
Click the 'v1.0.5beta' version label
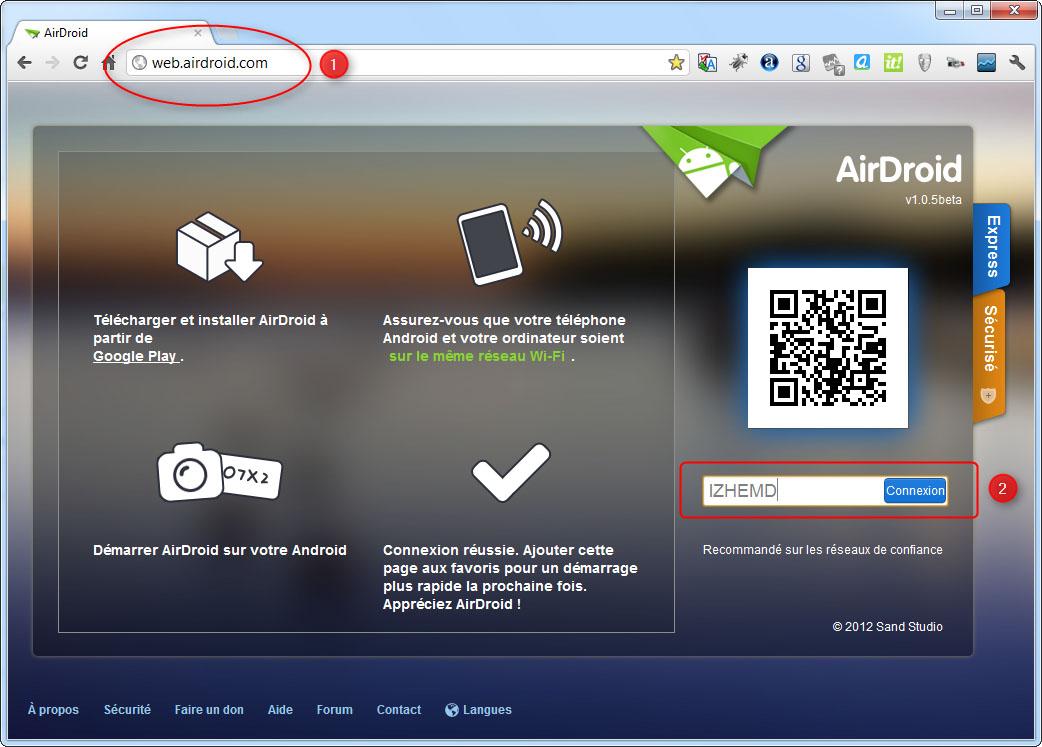pyautogui.click(x=933, y=199)
